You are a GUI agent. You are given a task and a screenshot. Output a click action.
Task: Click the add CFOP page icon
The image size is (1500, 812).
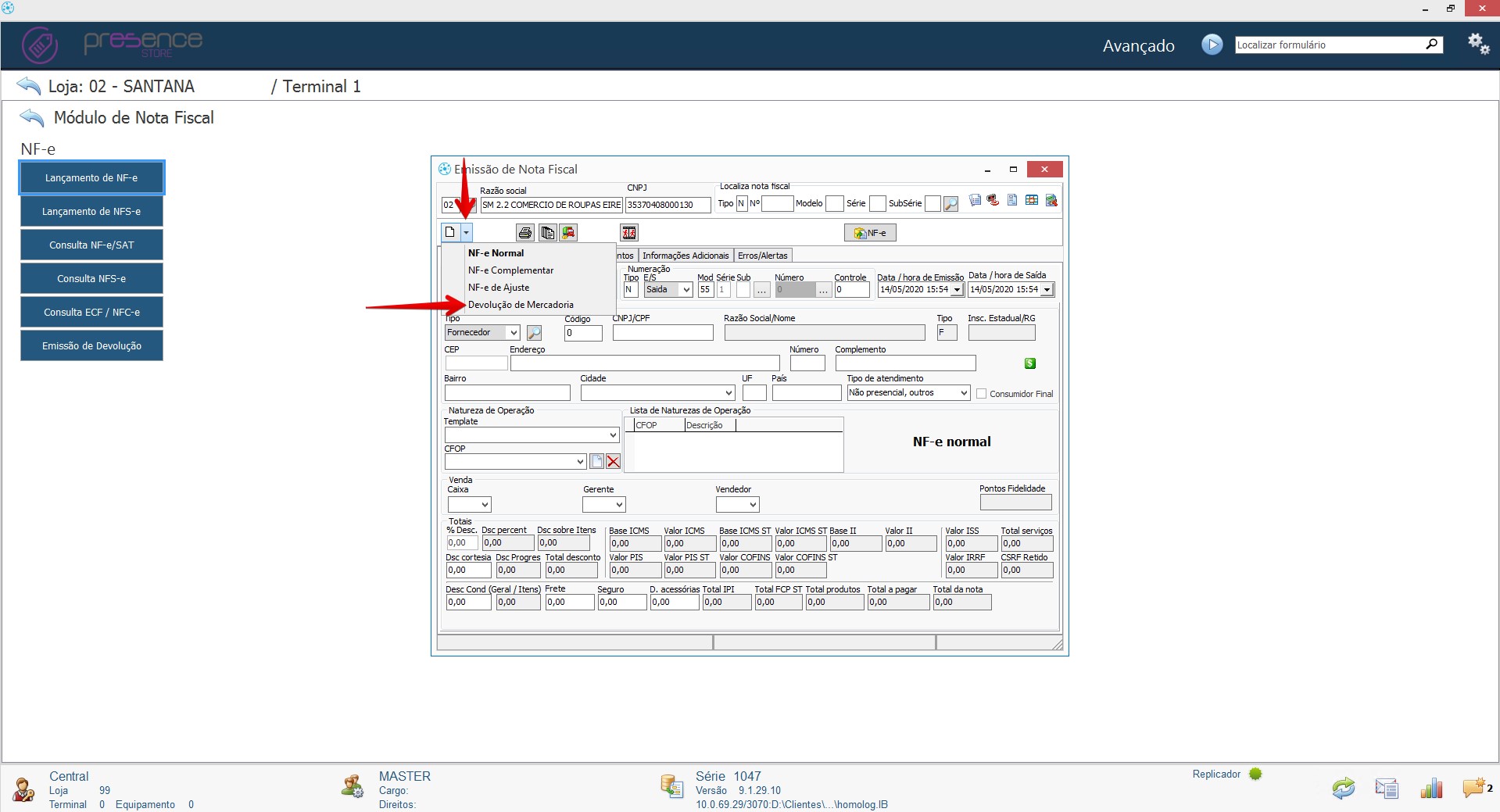[597, 462]
